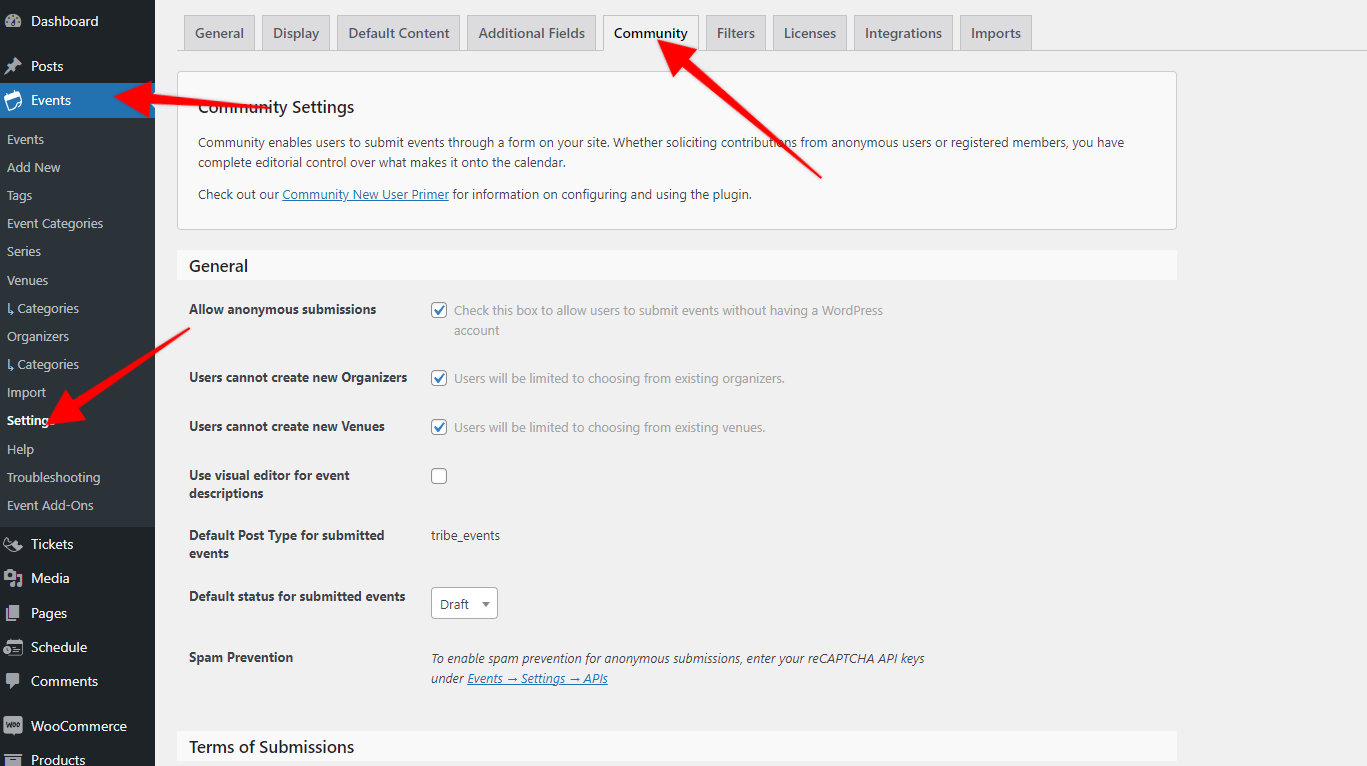
Task: Open the Events menu in the sidebar
Action: (50, 100)
